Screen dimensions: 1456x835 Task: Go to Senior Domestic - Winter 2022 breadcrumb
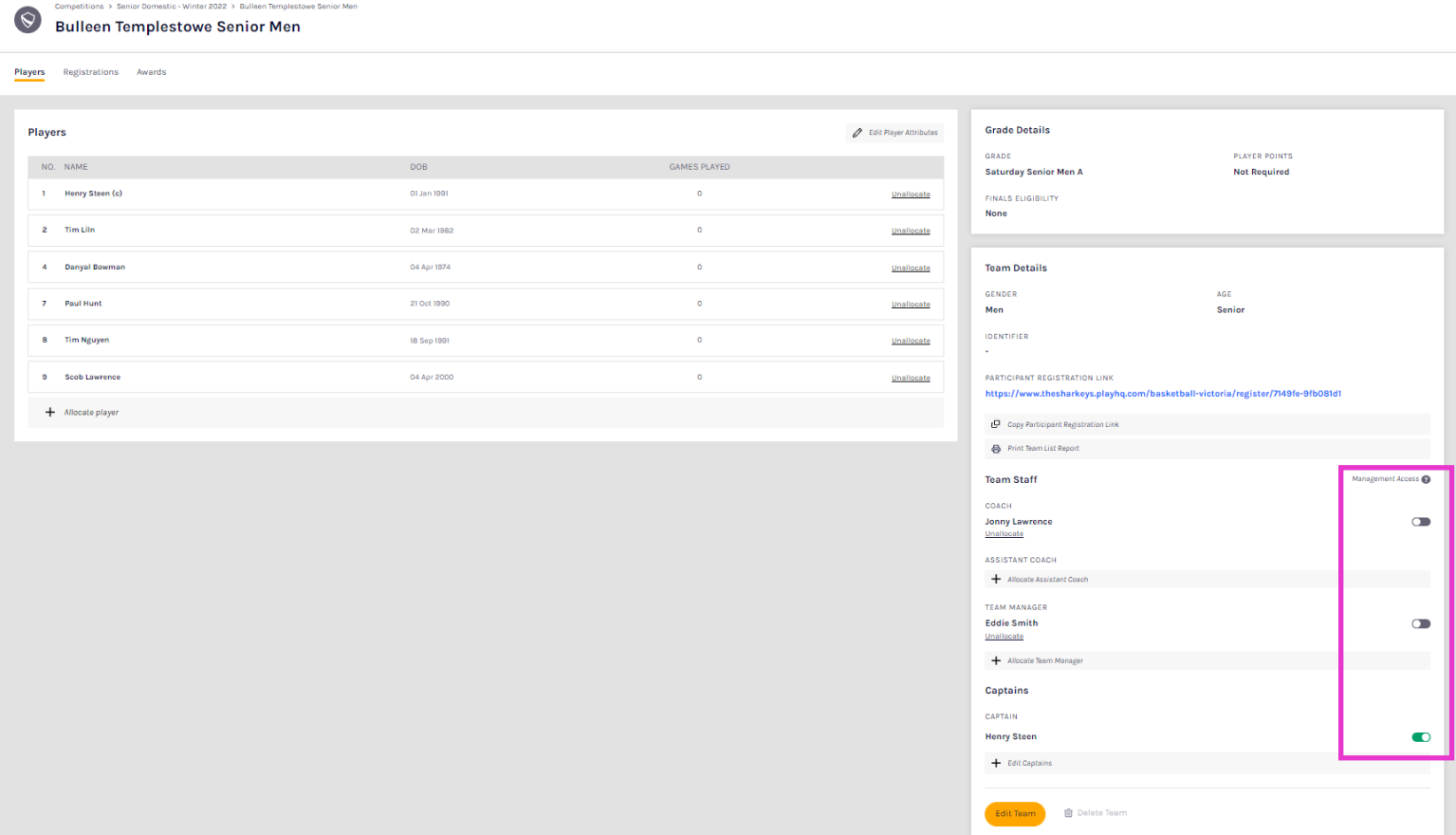(172, 7)
